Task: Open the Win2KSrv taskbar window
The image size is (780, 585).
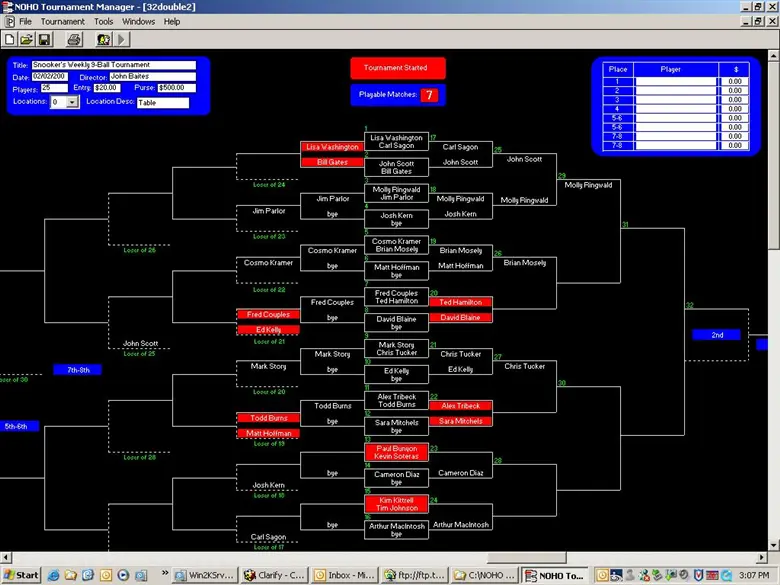Action: (205, 576)
